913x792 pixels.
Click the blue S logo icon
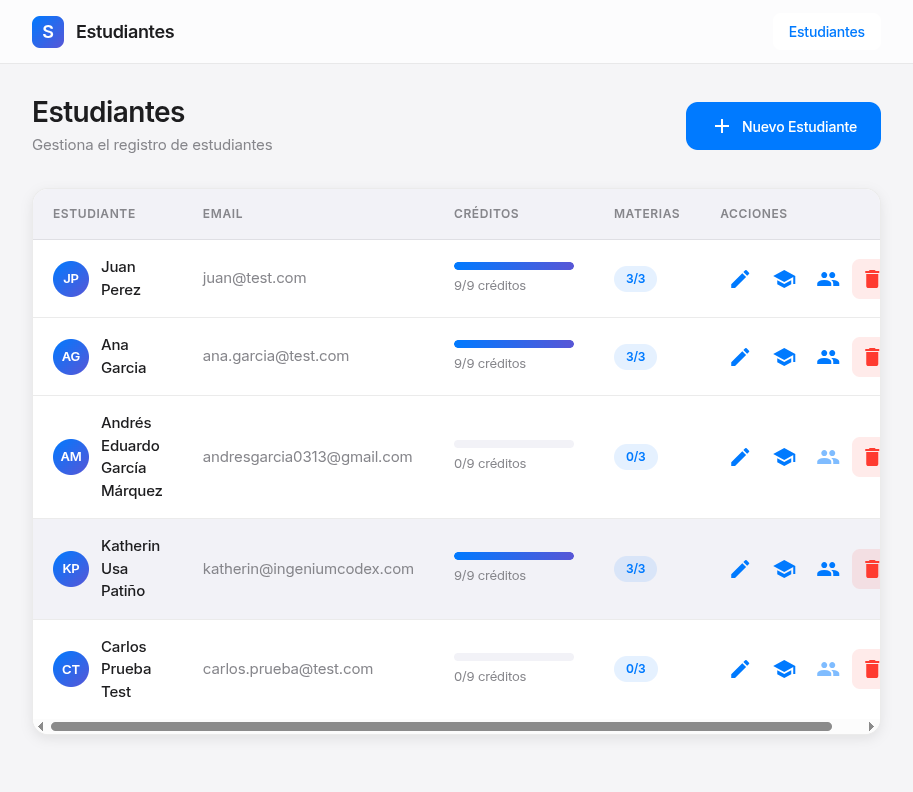[48, 32]
